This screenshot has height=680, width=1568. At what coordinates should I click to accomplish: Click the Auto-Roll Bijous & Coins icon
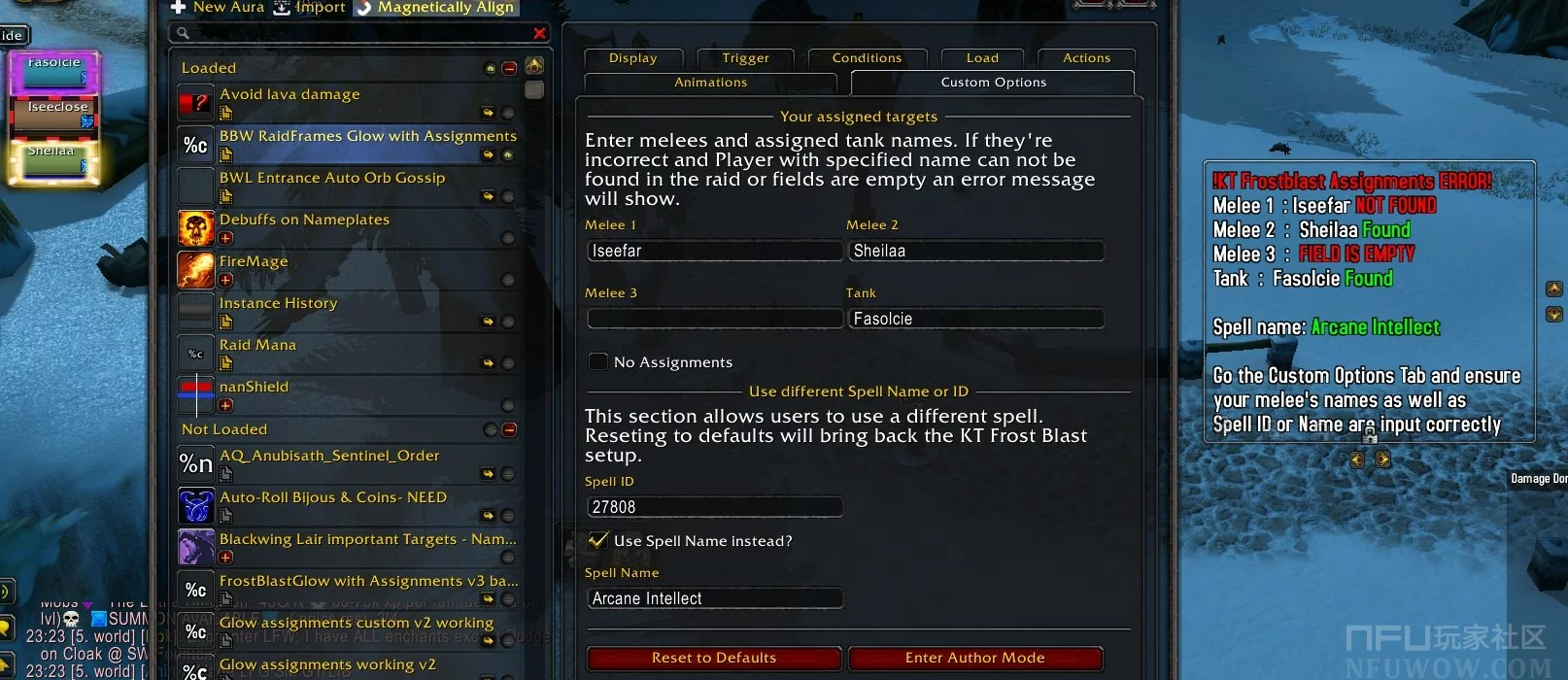(x=196, y=506)
